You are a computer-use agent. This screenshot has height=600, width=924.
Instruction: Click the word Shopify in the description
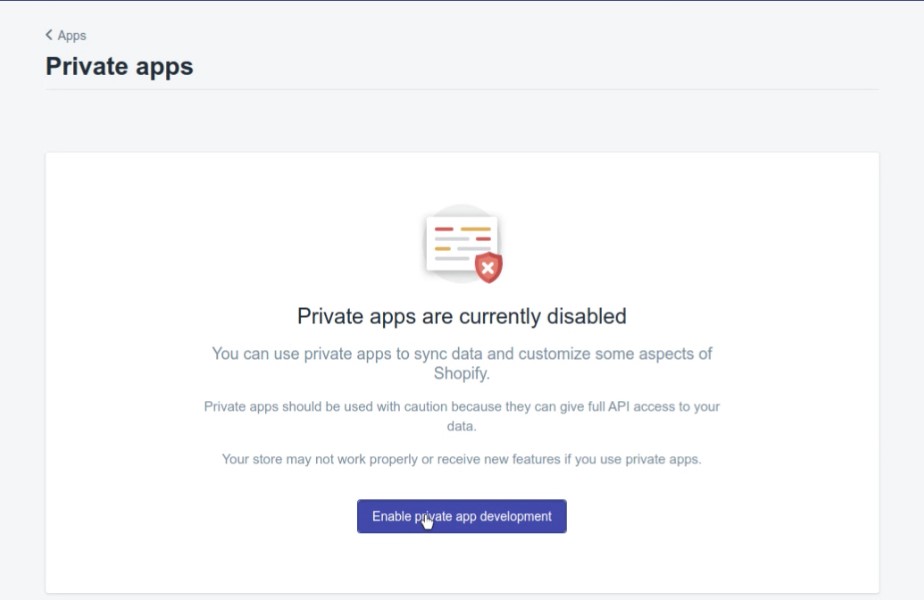pyautogui.click(x=461, y=374)
